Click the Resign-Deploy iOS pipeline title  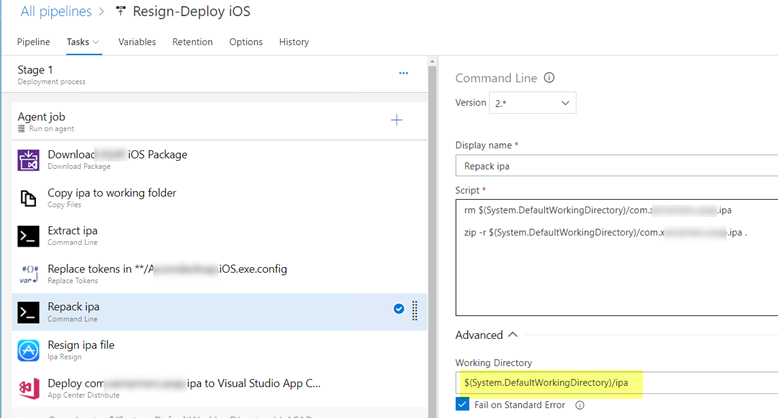click(191, 11)
